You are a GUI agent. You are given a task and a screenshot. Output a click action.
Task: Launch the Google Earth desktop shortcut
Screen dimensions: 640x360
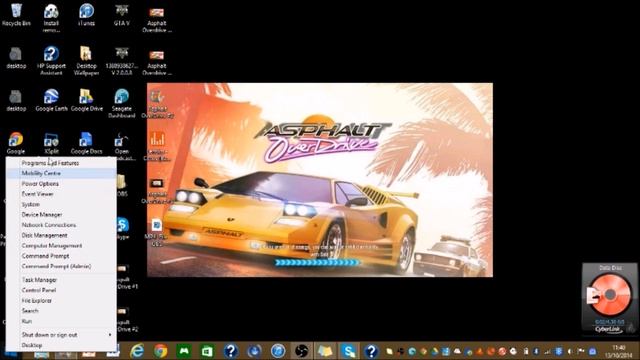51,100
